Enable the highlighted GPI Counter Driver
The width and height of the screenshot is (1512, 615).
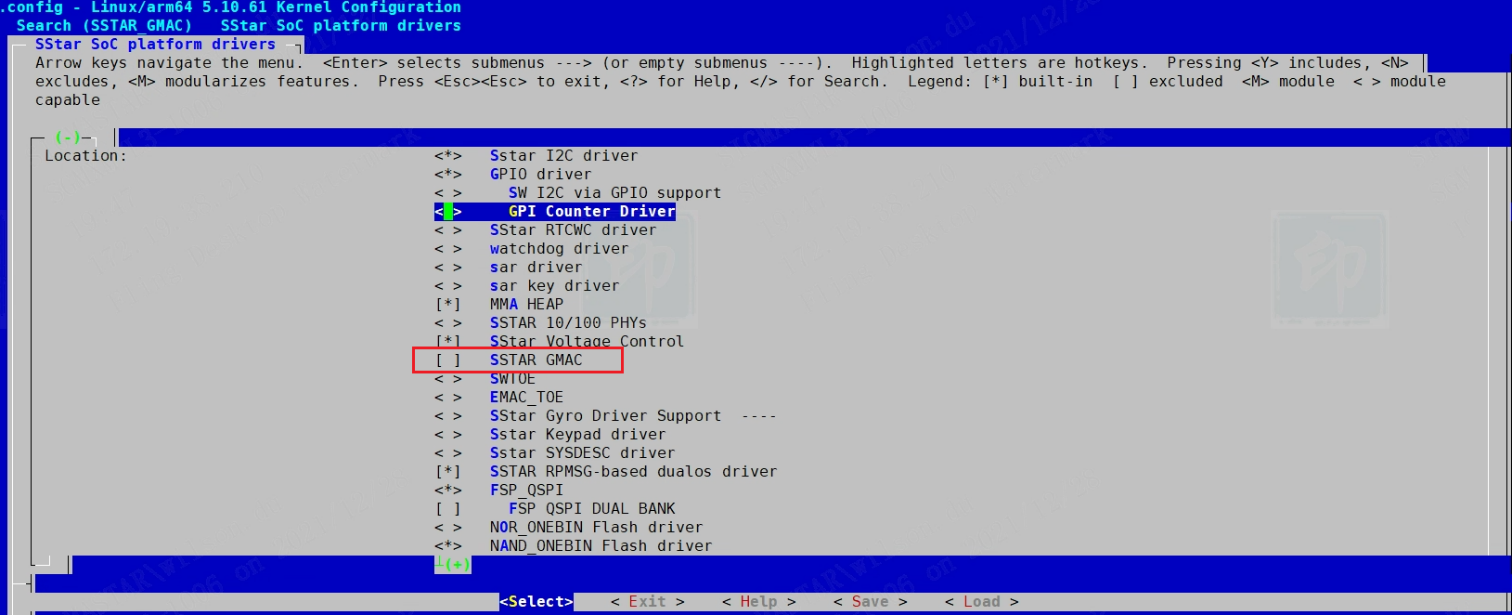(448, 212)
